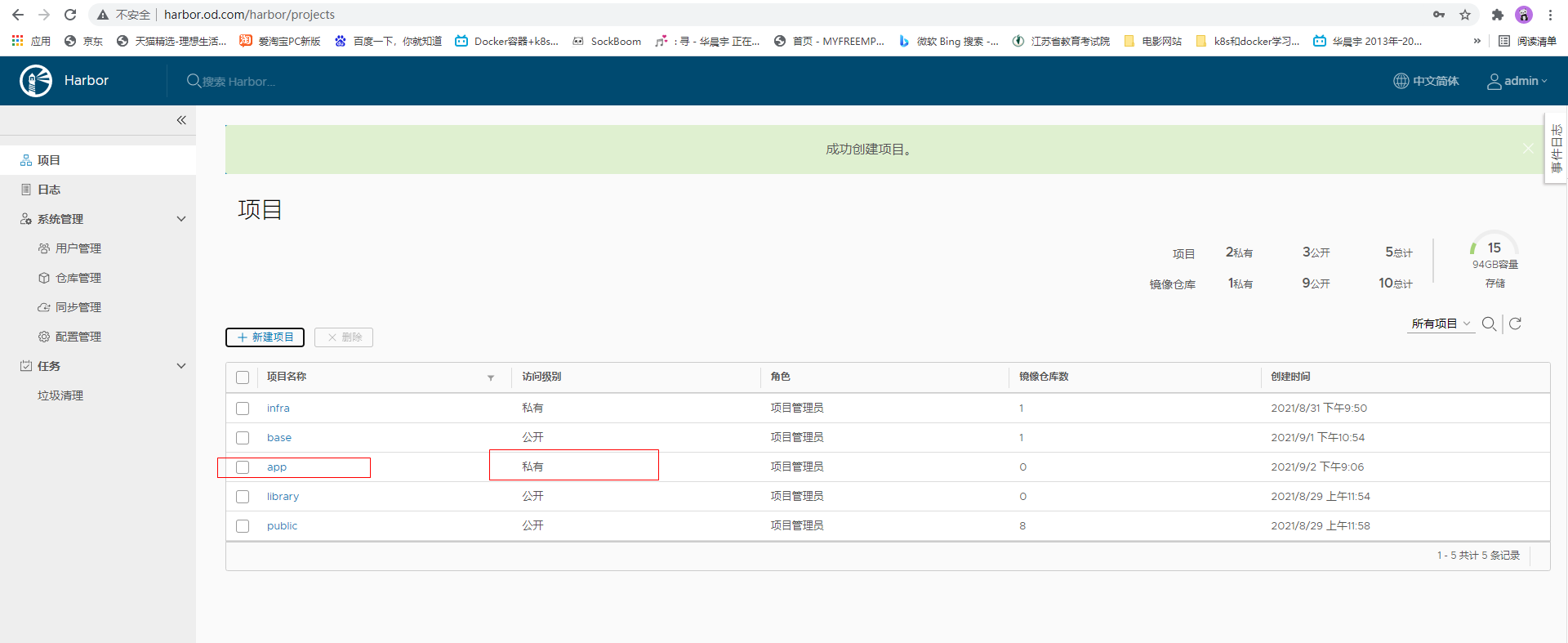Sort by 访问级别 column header
This screenshot has width=1568, height=643.
[x=541, y=377]
